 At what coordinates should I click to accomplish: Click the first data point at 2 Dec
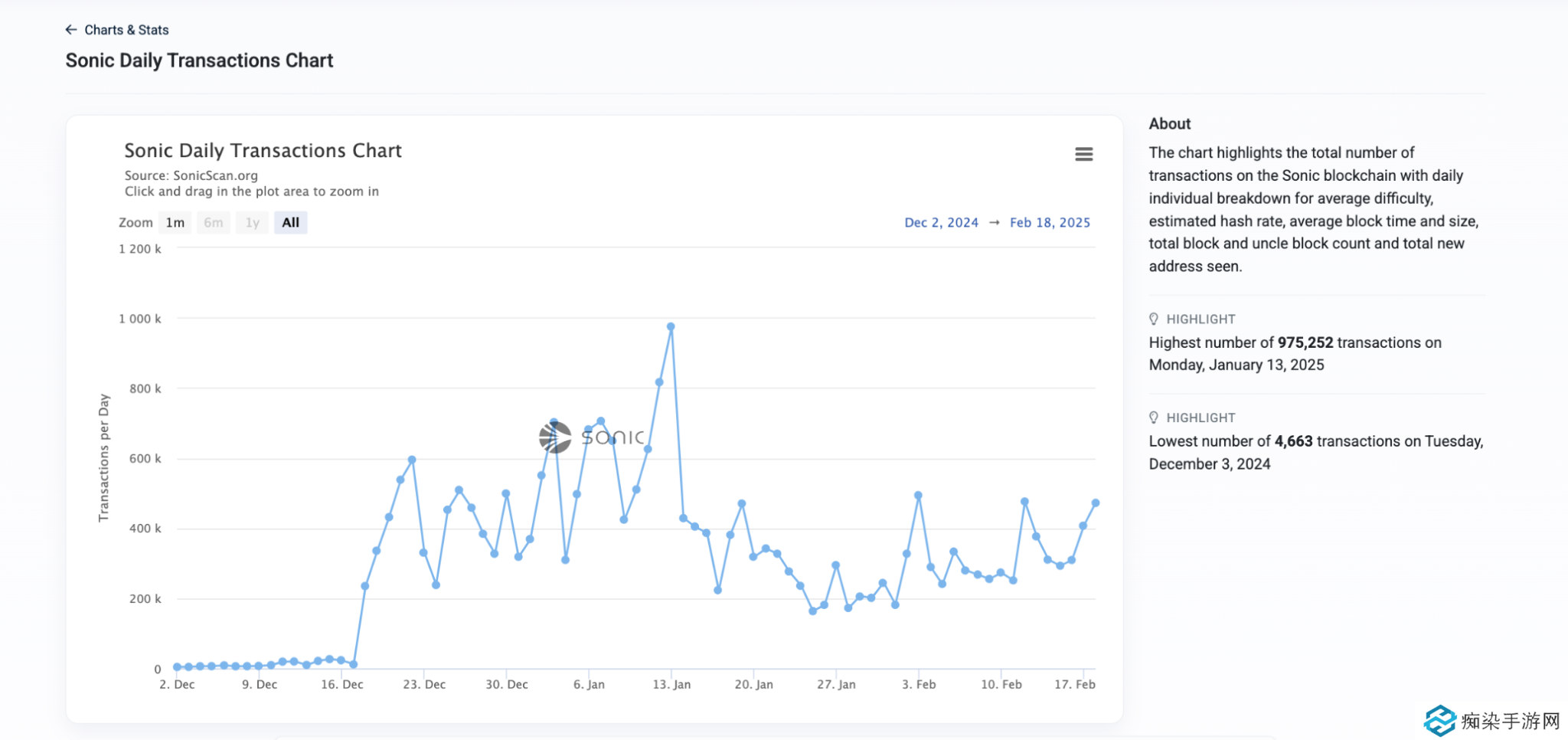177,667
